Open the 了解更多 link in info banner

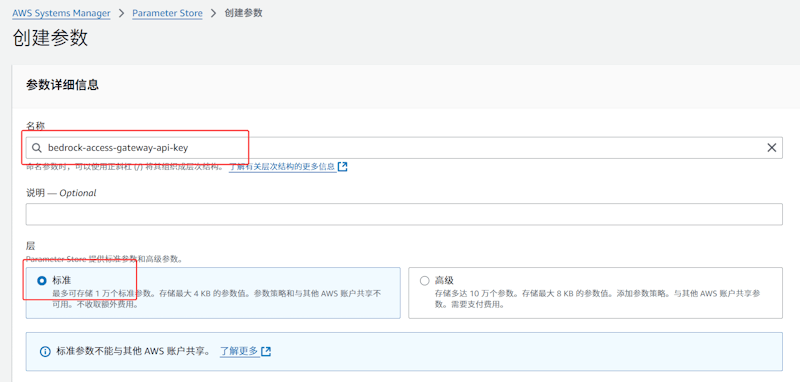click(x=239, y=351)
